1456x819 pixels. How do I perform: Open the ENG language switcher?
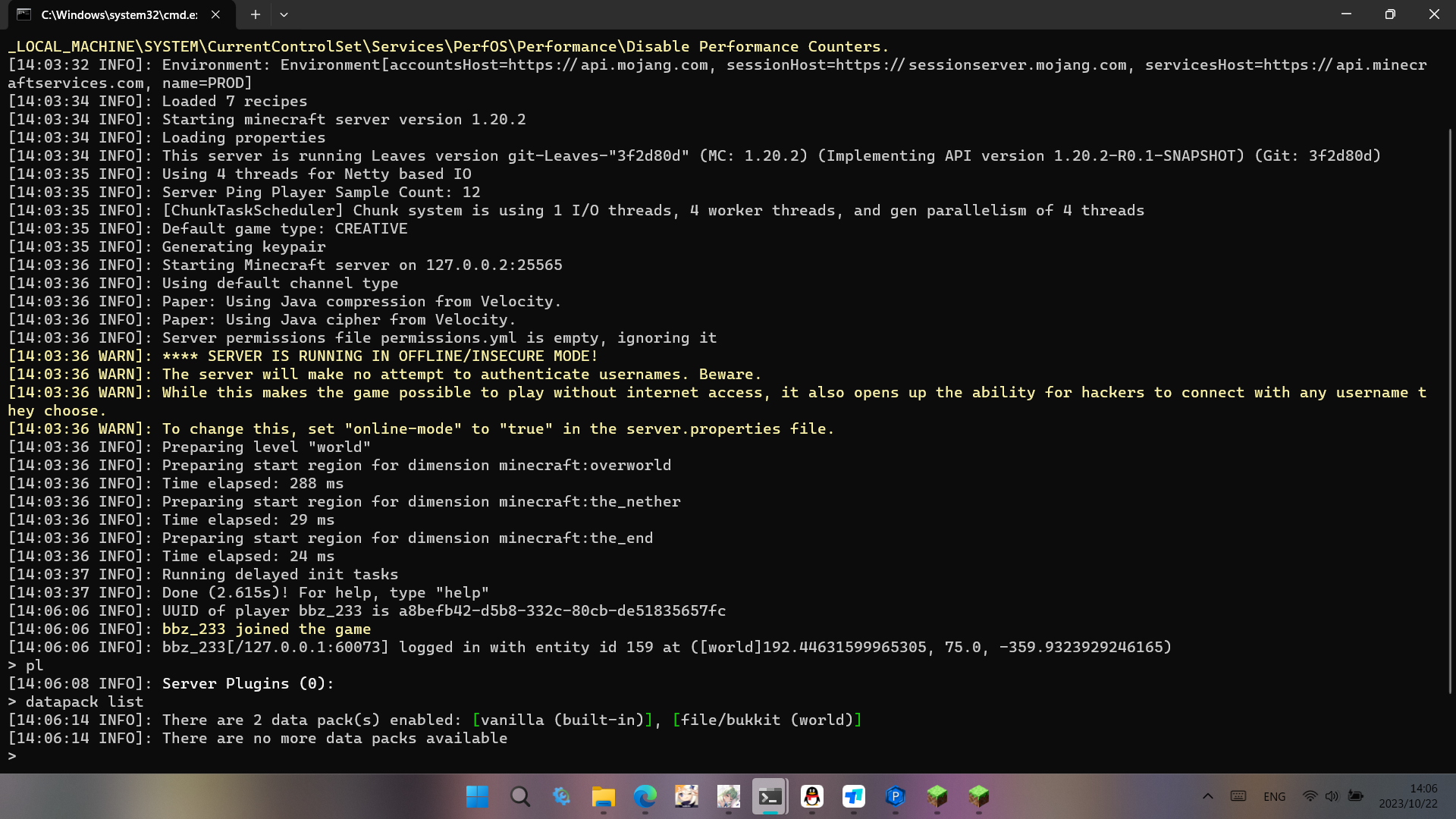point(1274,796)
